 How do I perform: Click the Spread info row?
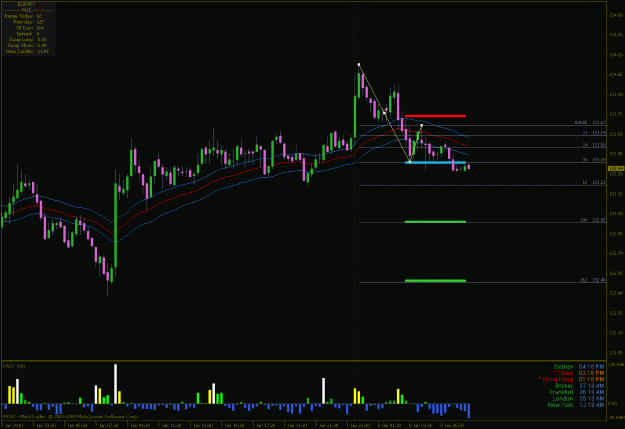click(x=28, y=34)
